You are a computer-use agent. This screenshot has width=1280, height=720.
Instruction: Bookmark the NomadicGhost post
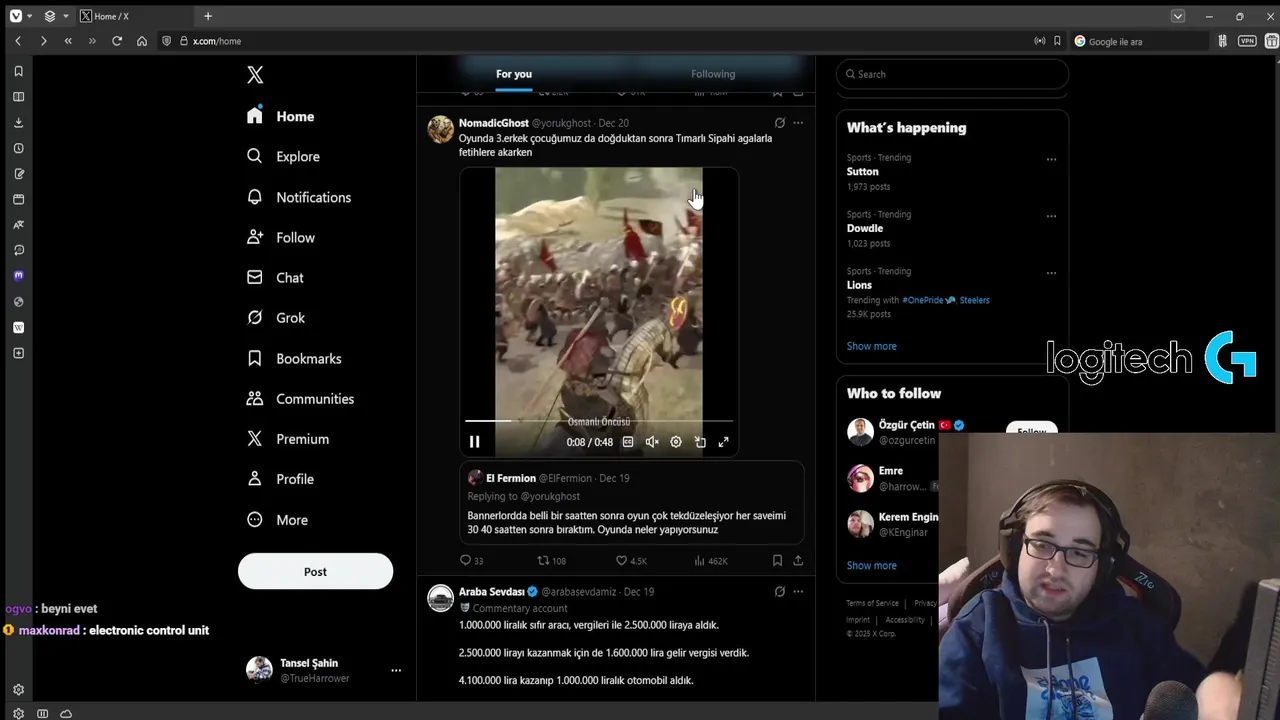click(x=777, y=561)
